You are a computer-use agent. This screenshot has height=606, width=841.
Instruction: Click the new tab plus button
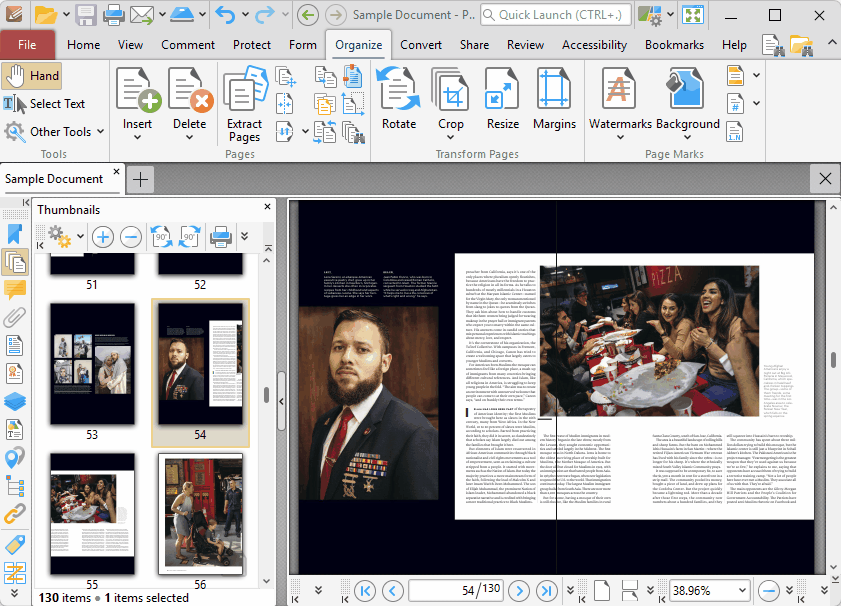click(x=141, y=179)
